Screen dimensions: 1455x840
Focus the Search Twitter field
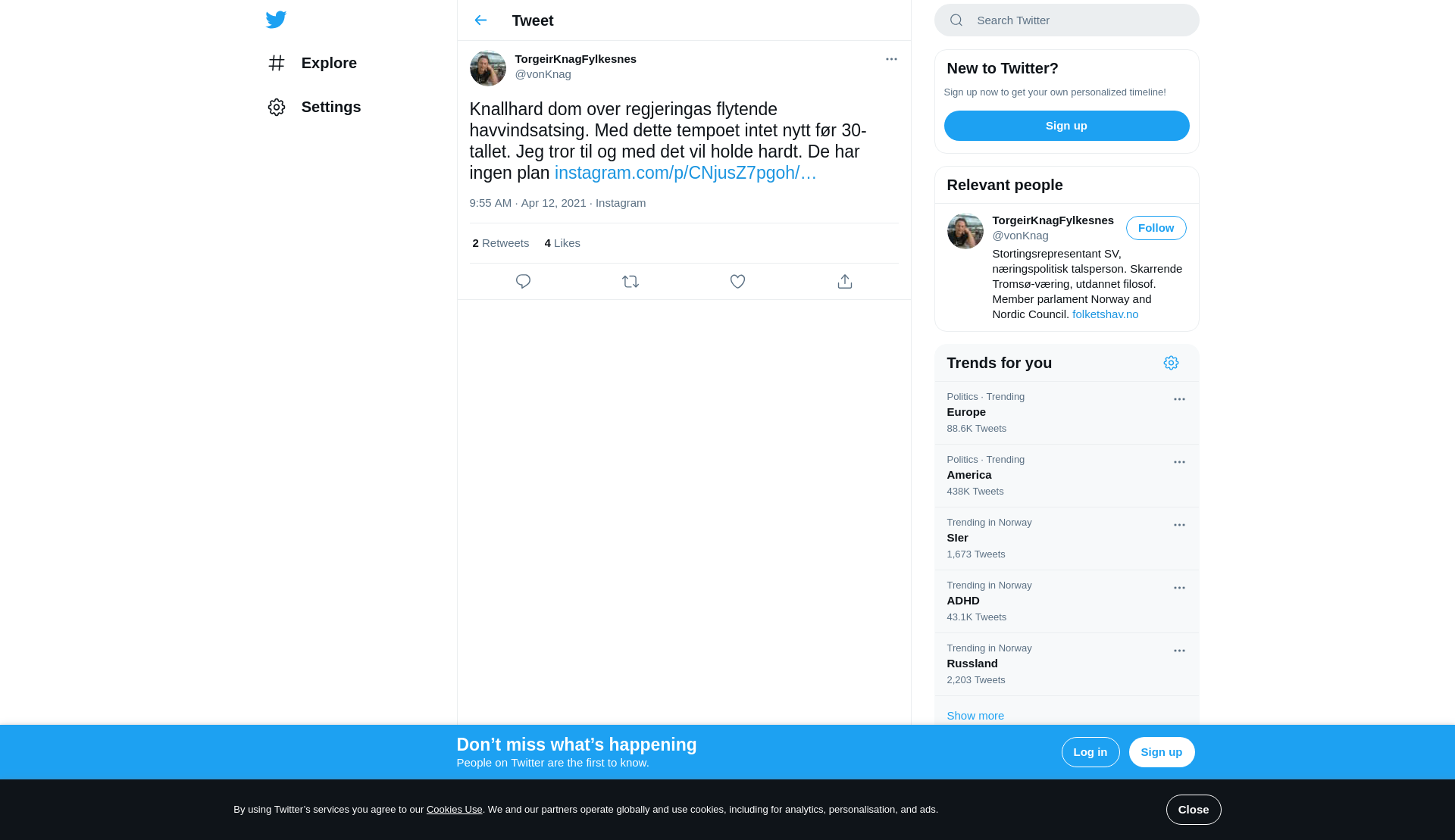(x=1066, y=20)
